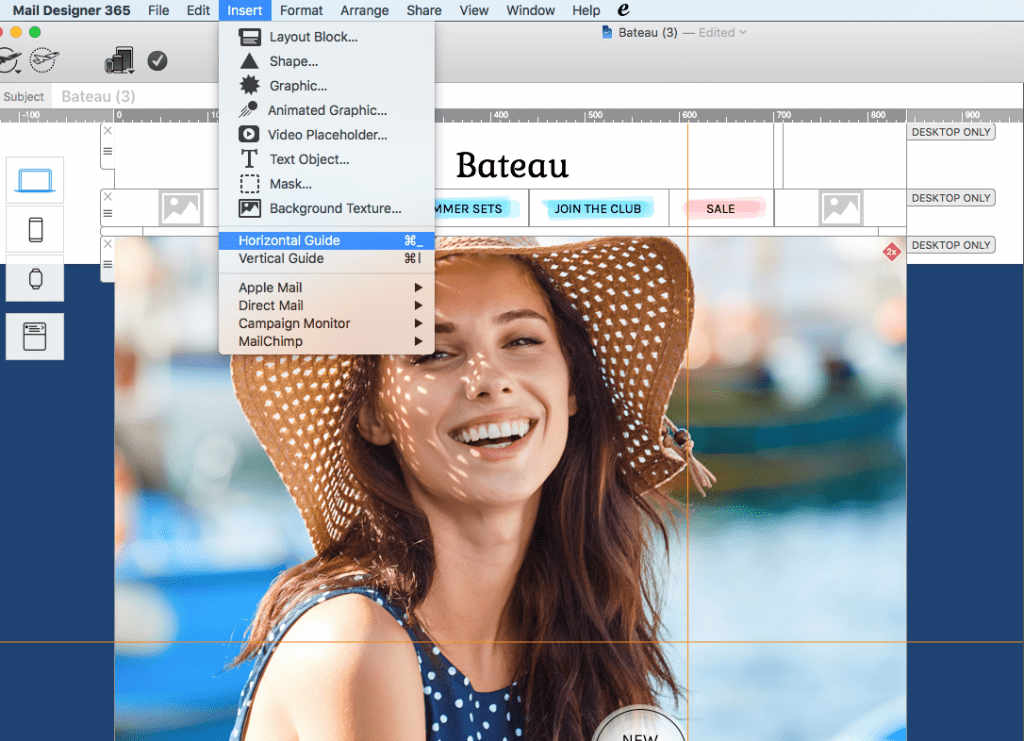Pick Background Texture menu item
Image resolution: width=1024 pixels, height=741 pixels.
(x=327, y=208)
